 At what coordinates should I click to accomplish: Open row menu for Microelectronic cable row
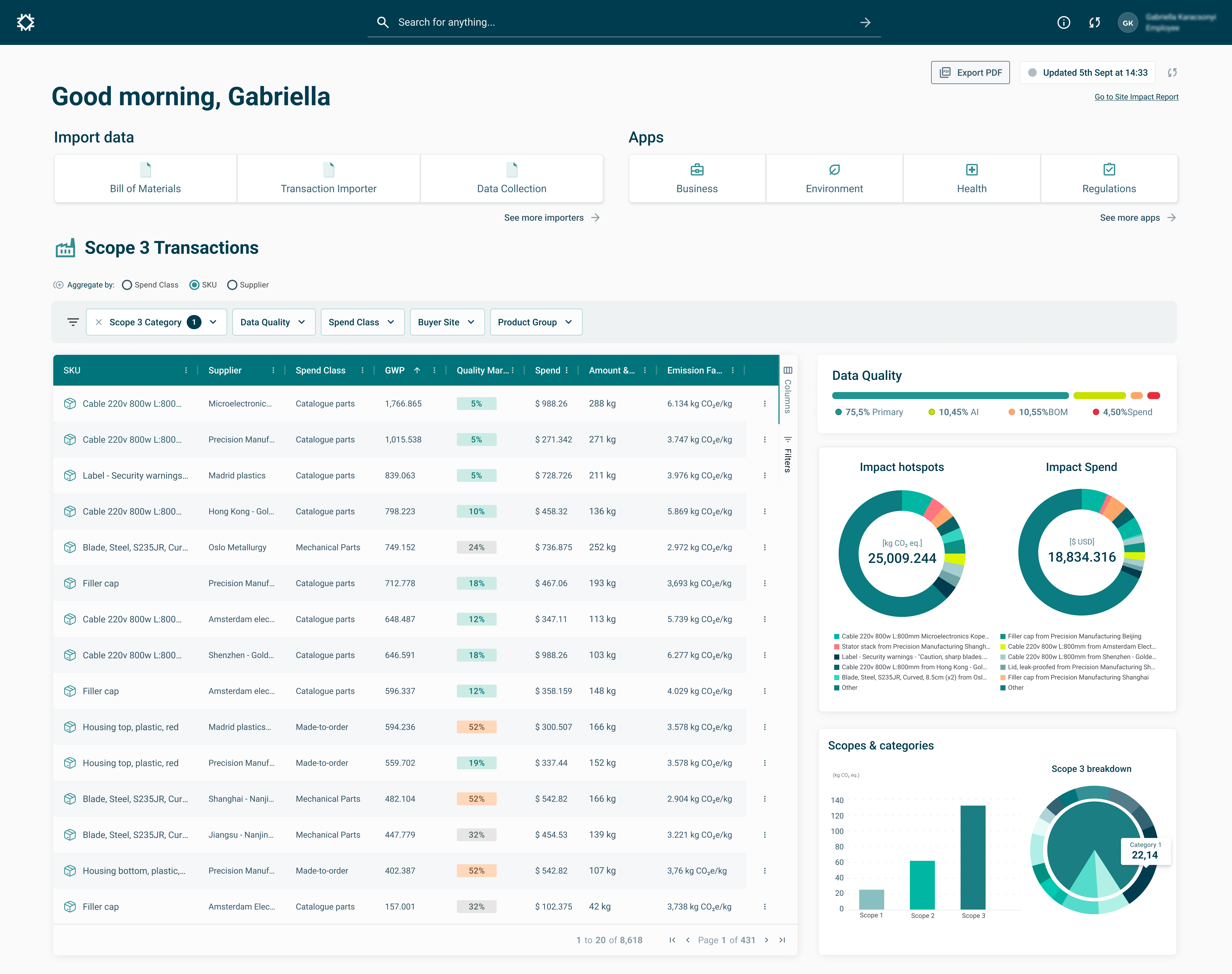pos(765,404)
